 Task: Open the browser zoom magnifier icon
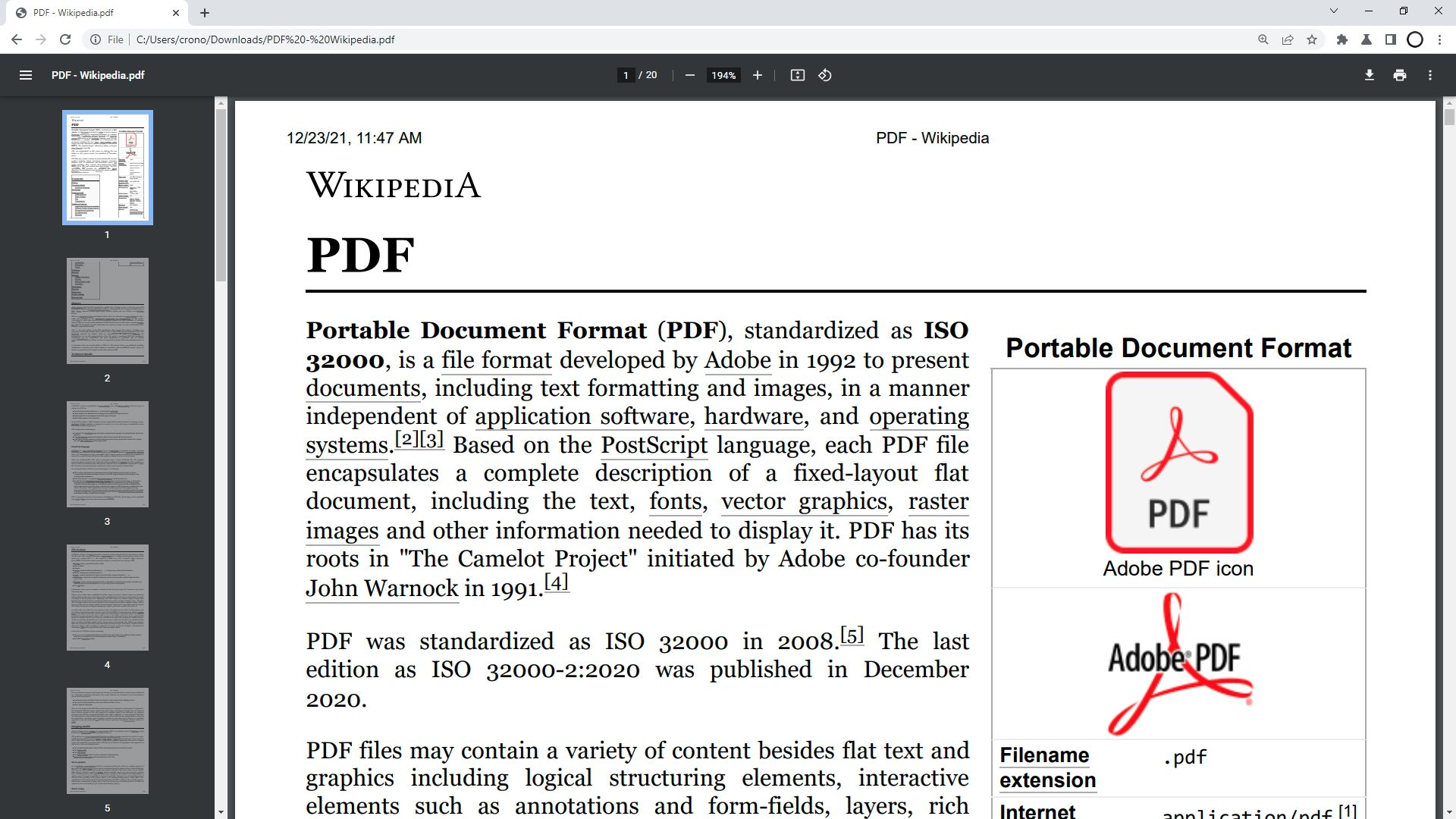[1263, 39]
